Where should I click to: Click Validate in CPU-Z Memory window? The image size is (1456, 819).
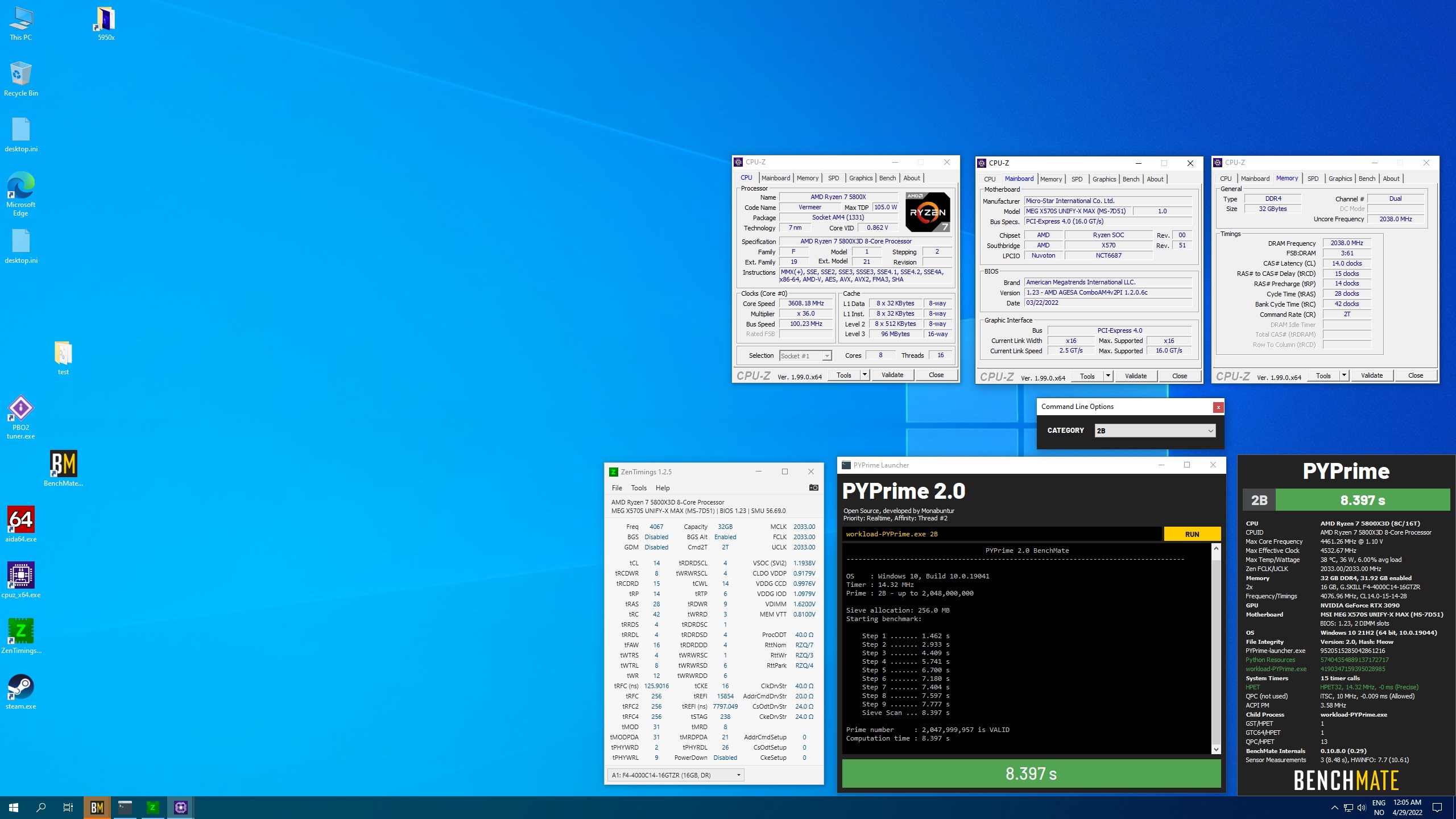(x=1371, y=375)
